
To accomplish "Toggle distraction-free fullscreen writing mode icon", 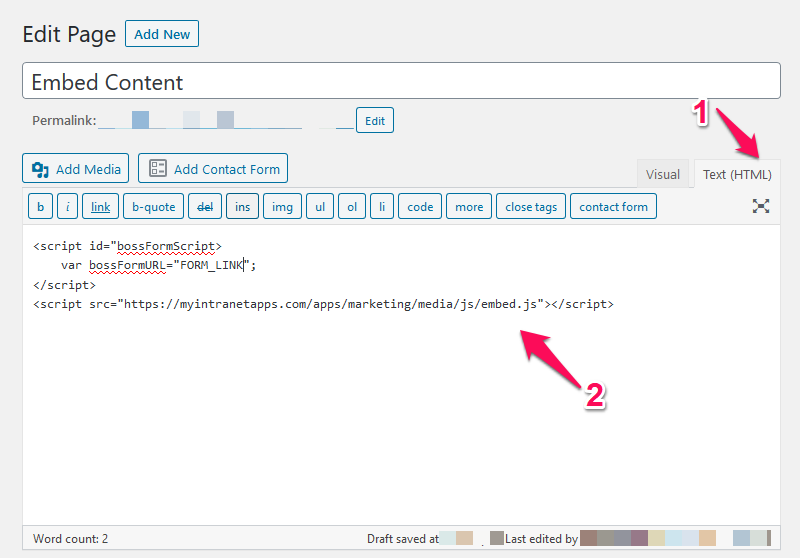I will pos(761,206).
